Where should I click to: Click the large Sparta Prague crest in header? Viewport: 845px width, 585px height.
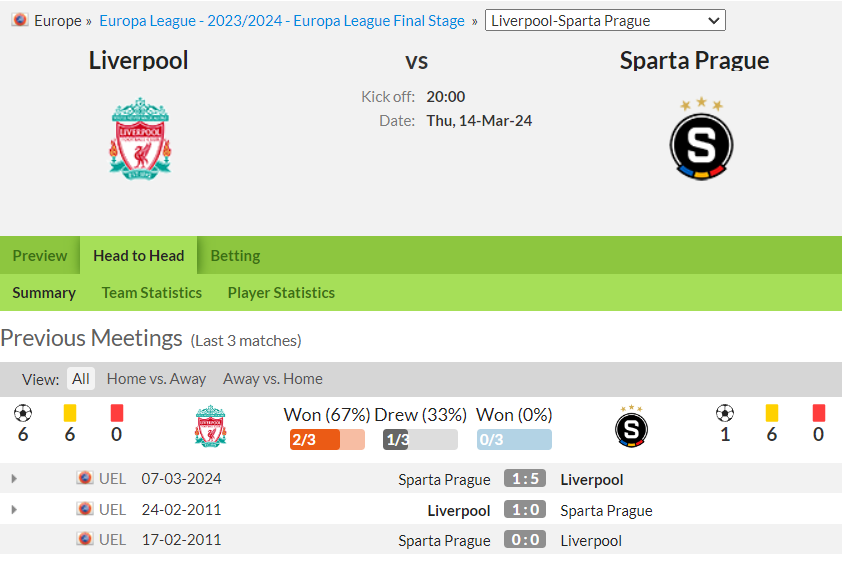click(x=701, y=138)
